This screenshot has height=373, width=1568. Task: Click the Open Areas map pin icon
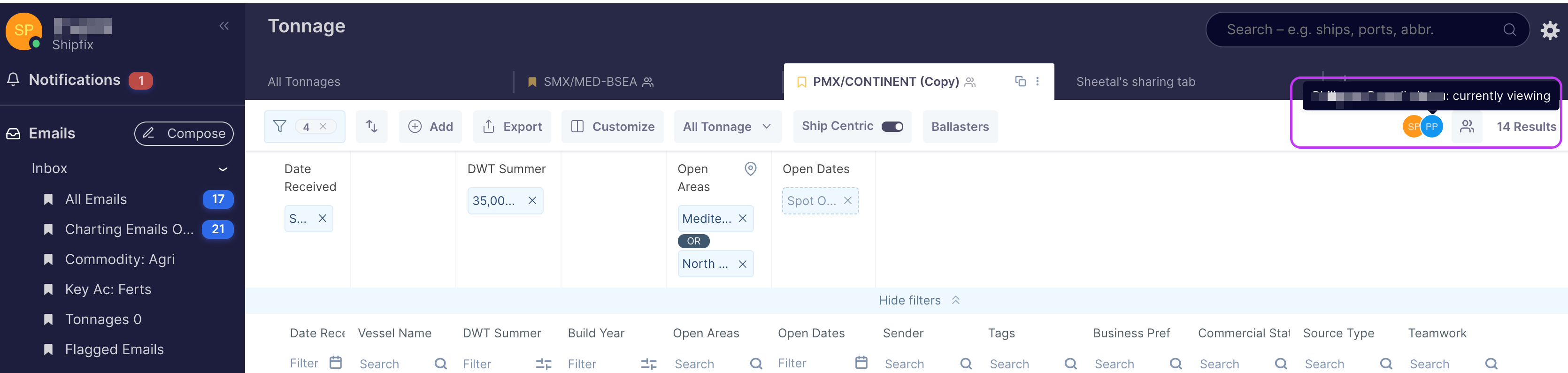click(x=750, y=169)
